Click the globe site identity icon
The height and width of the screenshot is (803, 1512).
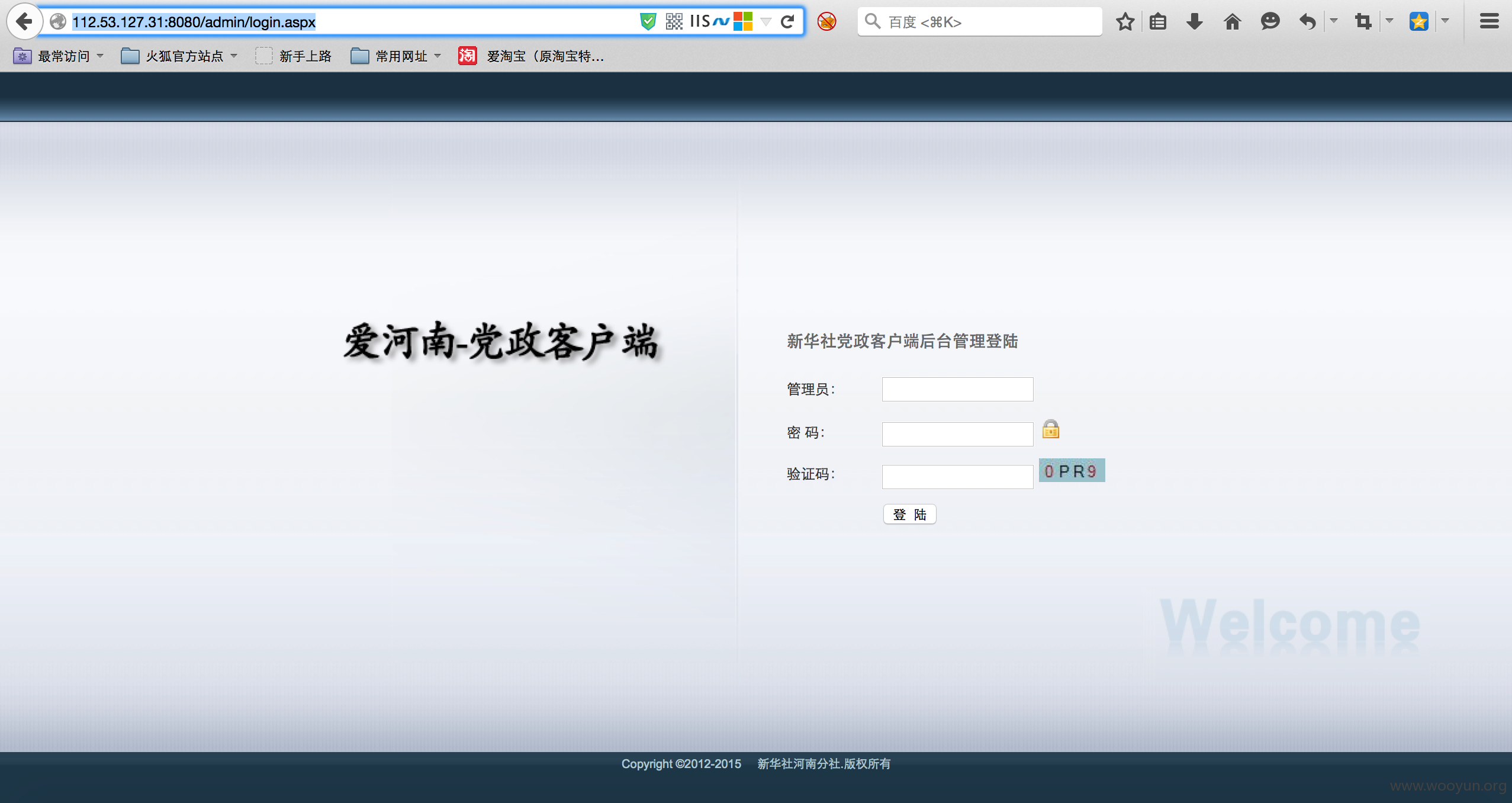(57, 22)
